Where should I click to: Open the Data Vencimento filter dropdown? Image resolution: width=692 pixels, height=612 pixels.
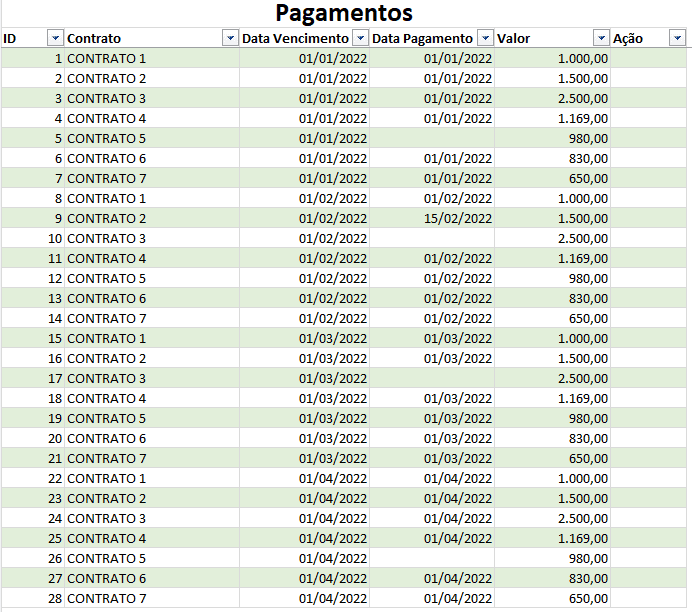pos(360,38)
